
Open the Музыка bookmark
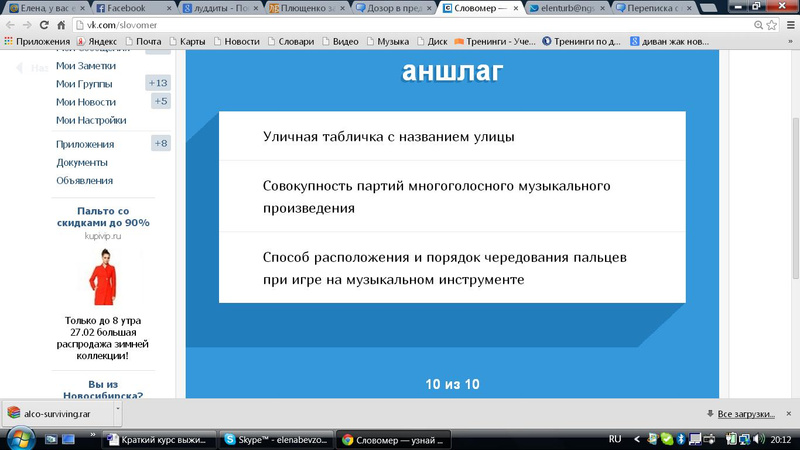pyautogui.click(x=388, y=41)
